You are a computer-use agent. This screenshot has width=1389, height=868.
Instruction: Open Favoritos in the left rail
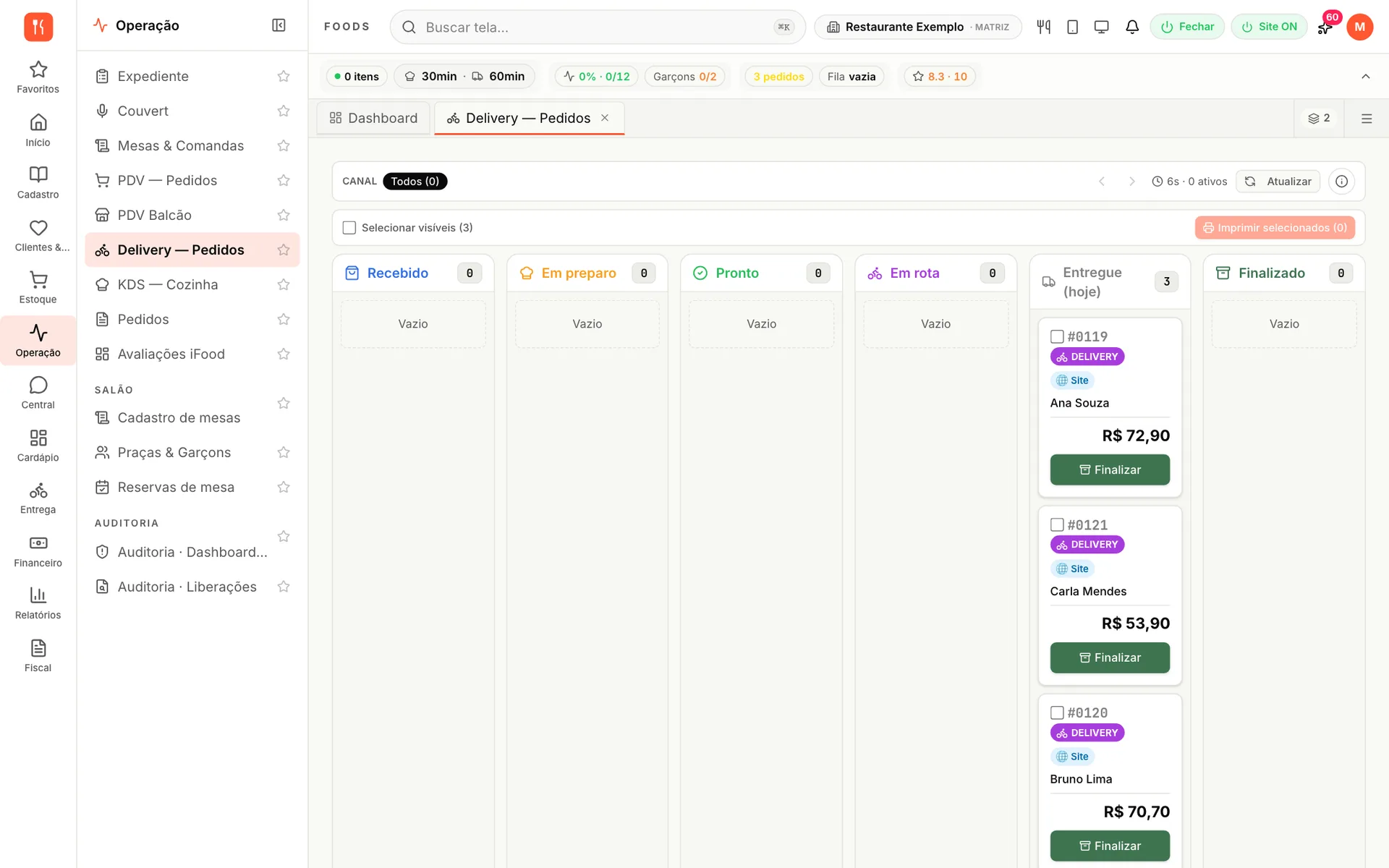click(38, 77)
